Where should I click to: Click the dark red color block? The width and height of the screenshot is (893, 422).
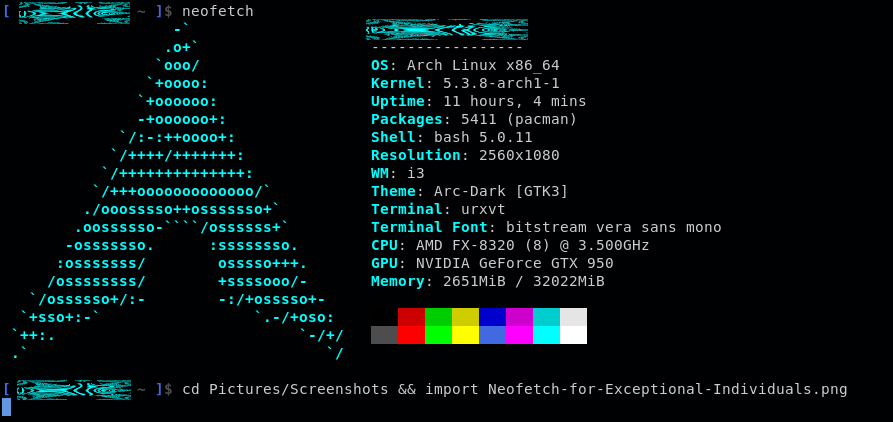(411, 317)
